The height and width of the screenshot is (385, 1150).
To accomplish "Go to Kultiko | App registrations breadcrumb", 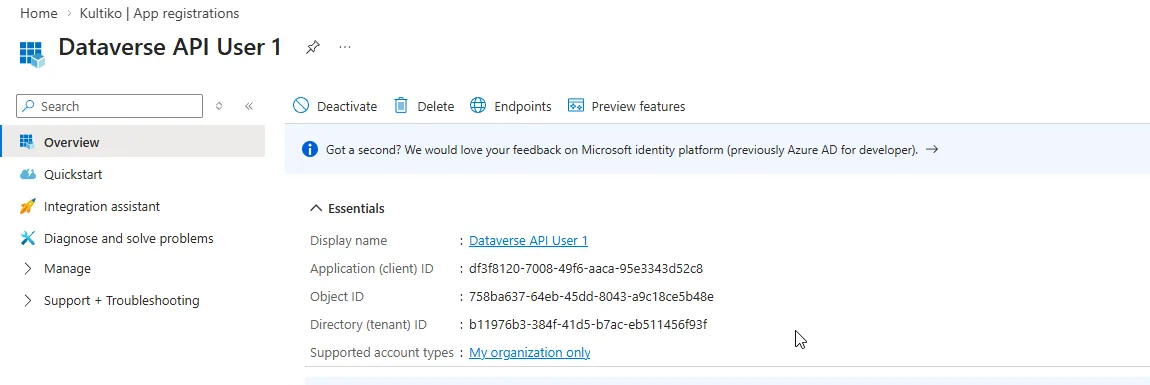I will 159,13.
